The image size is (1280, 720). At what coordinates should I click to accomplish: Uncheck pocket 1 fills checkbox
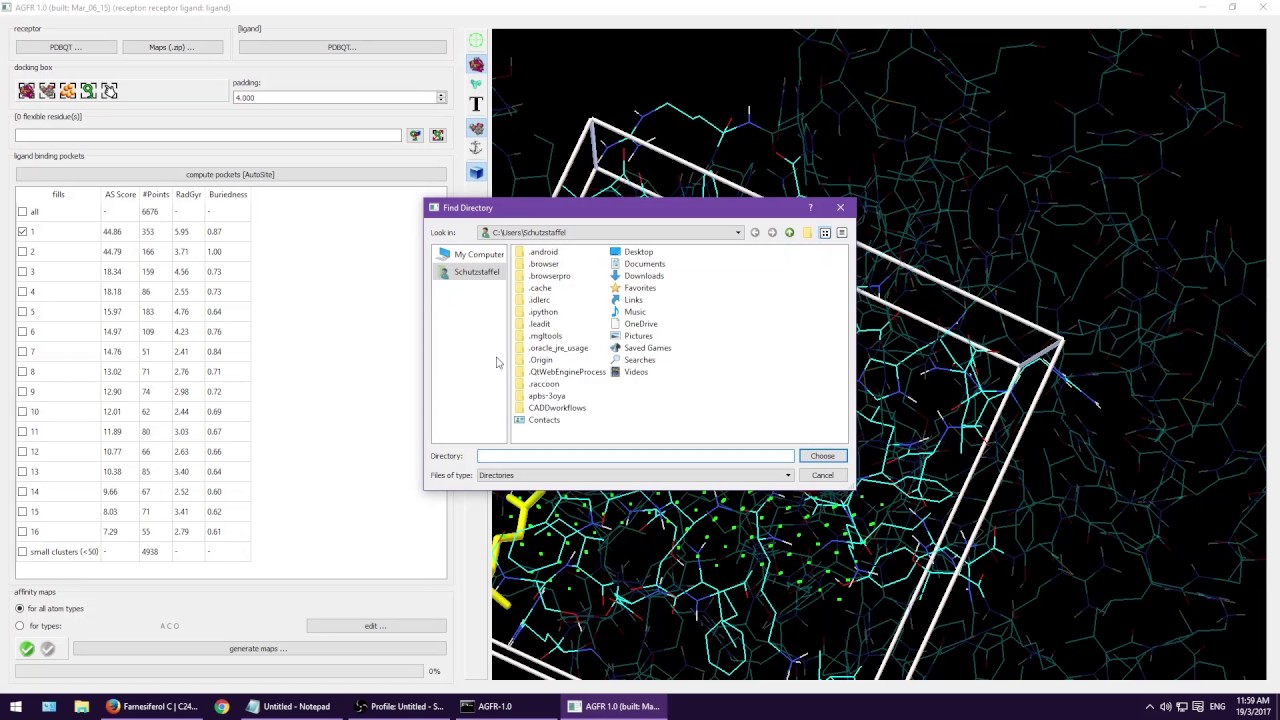[22, 232]
